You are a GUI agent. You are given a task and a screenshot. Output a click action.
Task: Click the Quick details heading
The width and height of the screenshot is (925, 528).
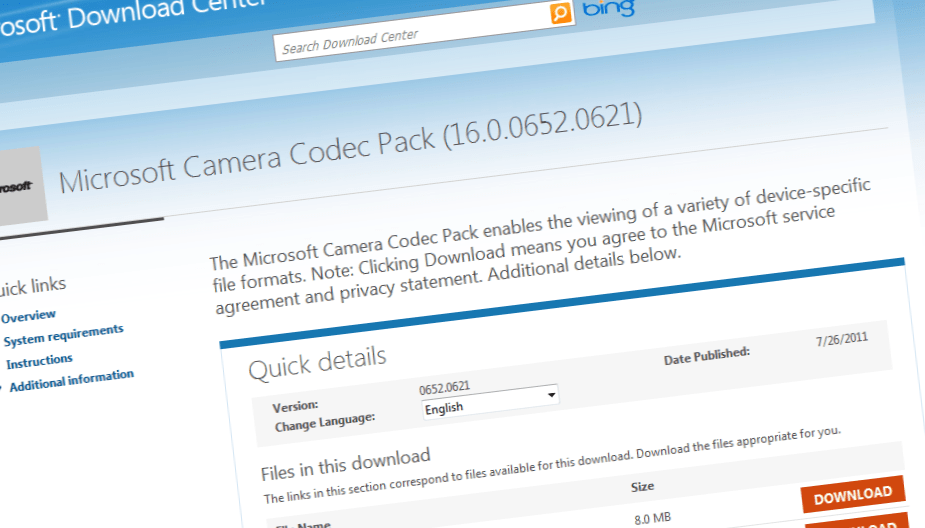[x=317, y=362]
